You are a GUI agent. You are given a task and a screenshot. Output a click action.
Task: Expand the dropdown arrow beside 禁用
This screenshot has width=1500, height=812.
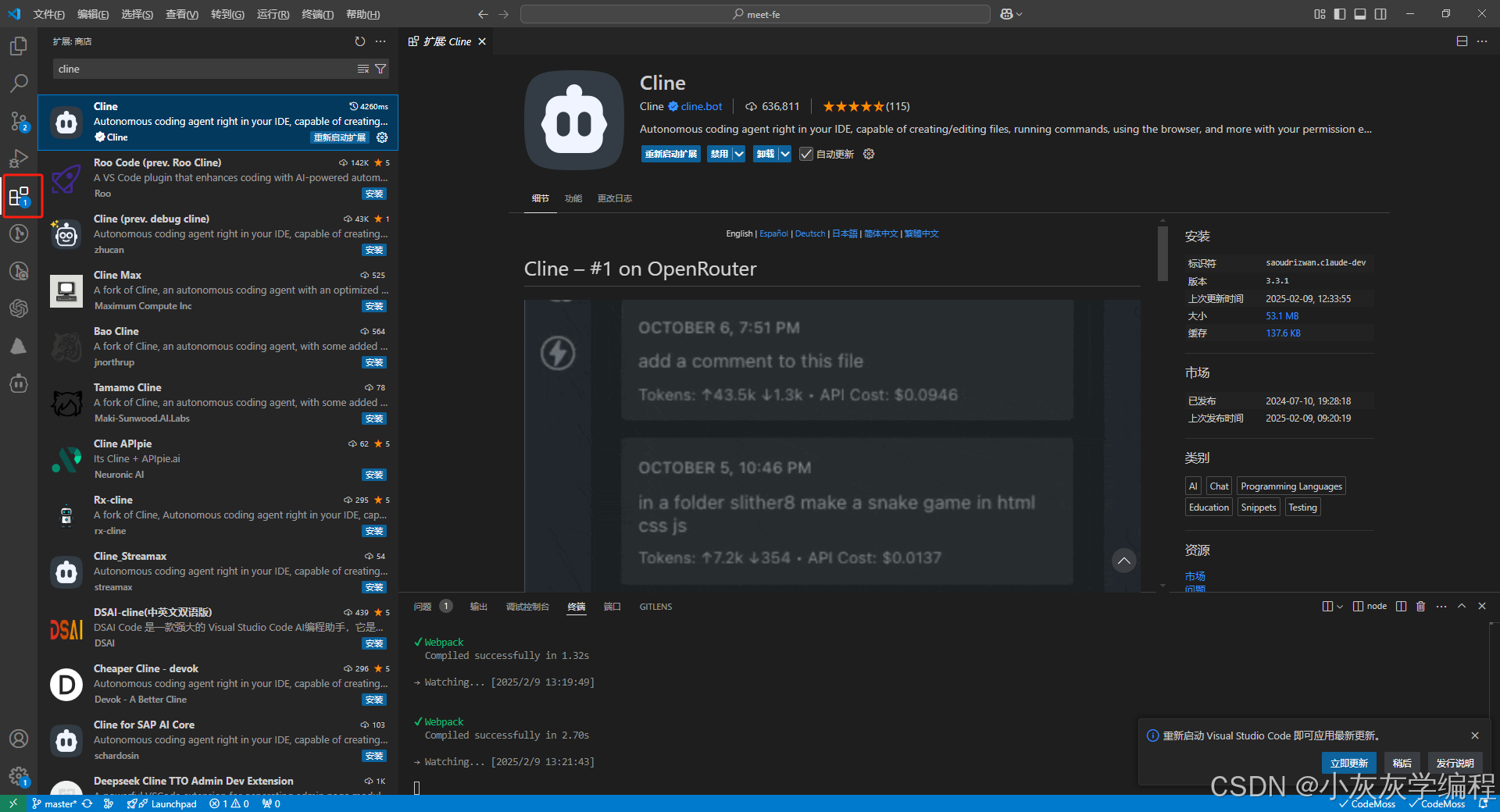click(738, 154)
